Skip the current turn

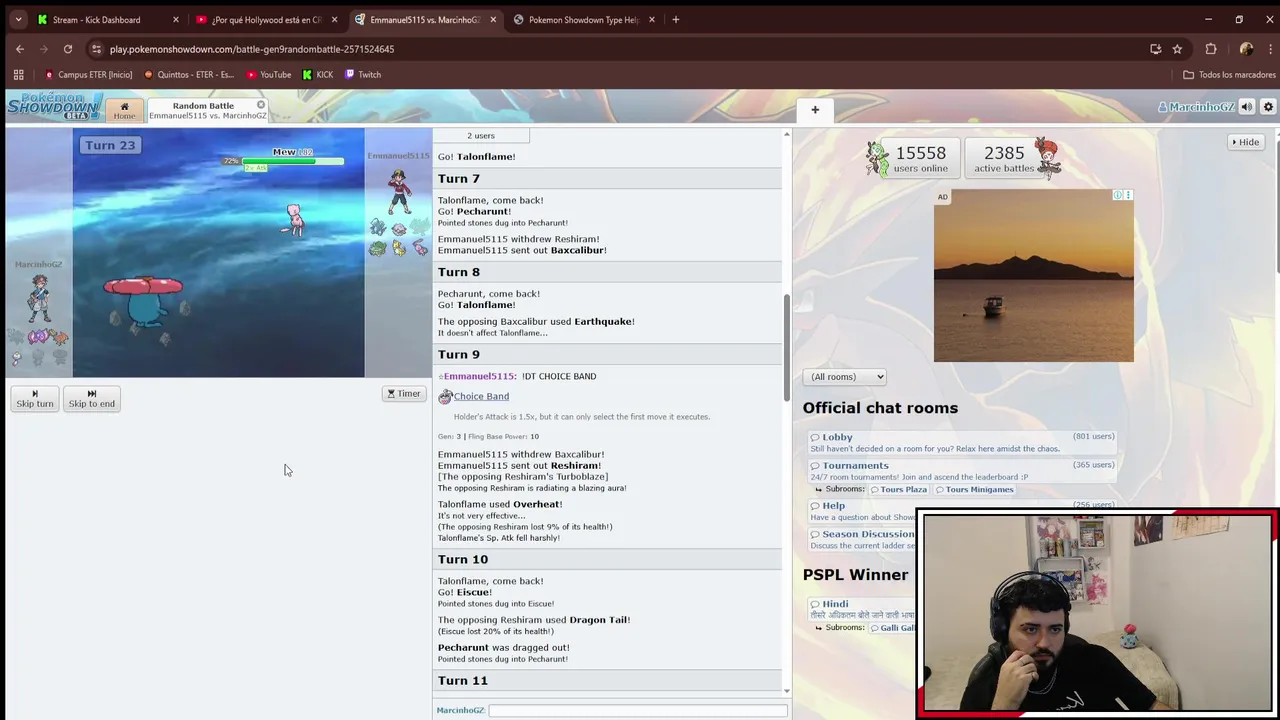pos(35,398)
